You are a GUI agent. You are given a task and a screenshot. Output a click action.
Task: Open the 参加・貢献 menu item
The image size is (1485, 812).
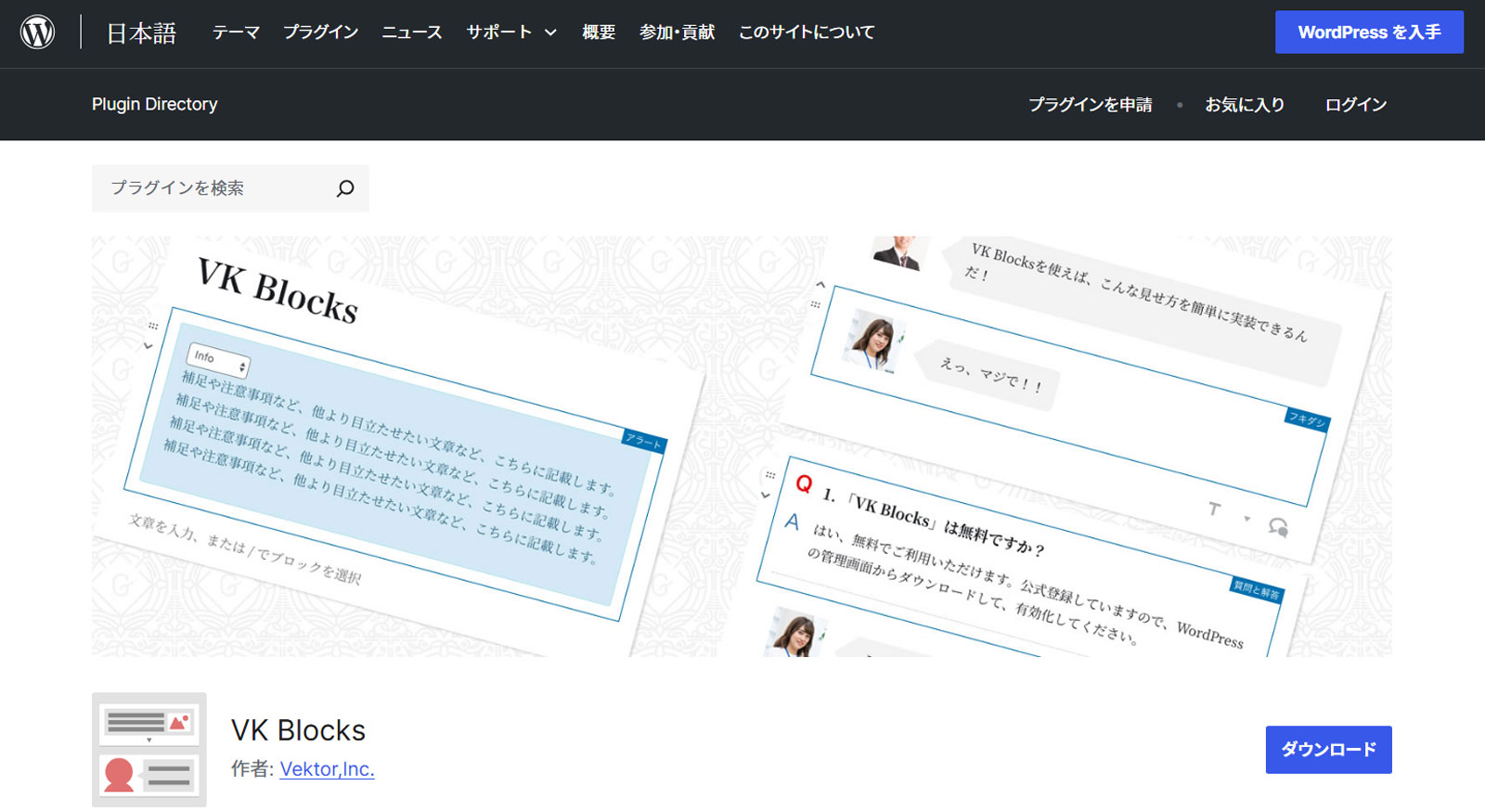click(677, 32)
